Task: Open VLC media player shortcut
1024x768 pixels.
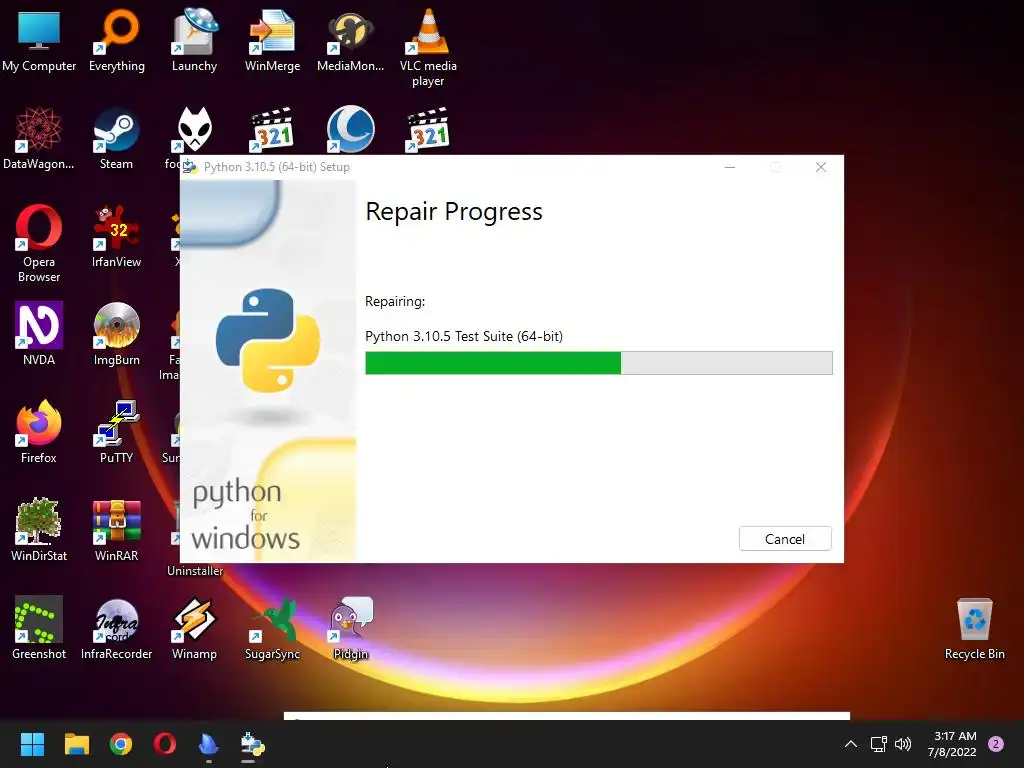Action: (428, 48)
